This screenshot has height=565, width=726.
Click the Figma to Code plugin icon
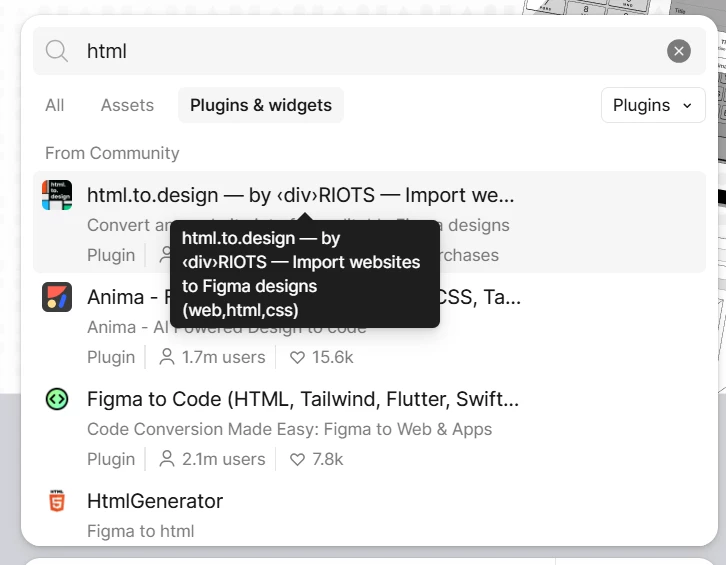tap(57, 399)
